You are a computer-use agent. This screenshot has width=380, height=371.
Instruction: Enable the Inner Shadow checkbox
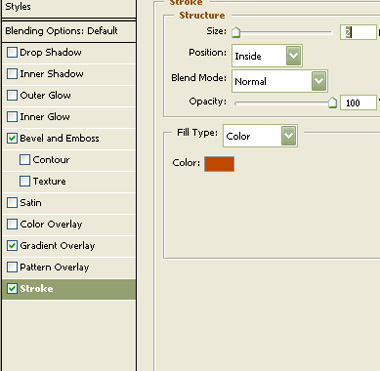point(12,74)
